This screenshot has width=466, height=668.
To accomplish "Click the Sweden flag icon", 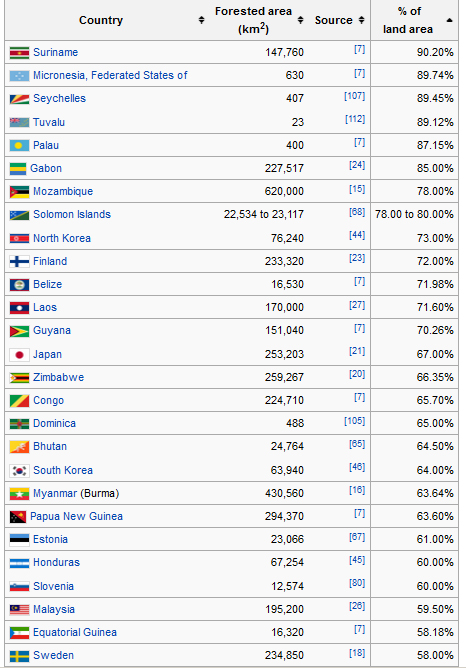I will [19, 656].
